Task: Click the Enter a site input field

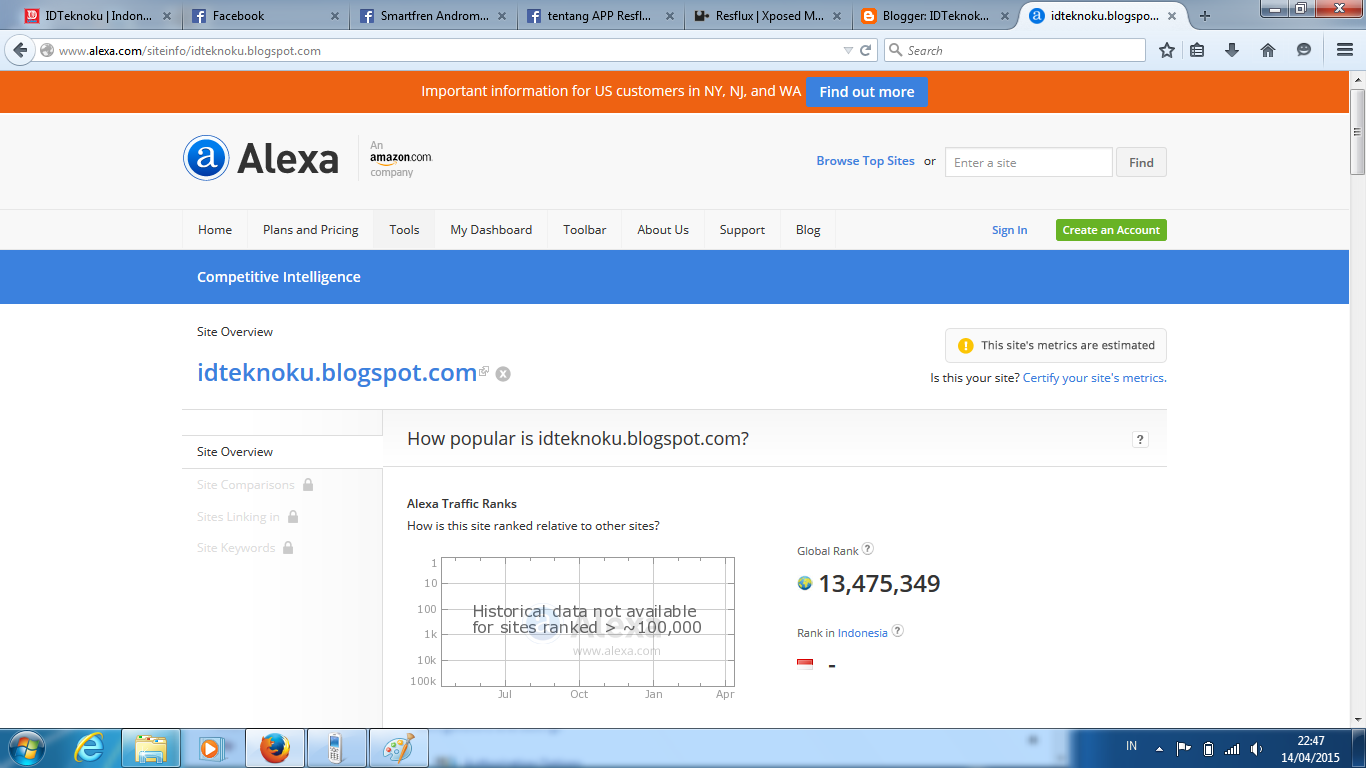Action: (1028, 163)
